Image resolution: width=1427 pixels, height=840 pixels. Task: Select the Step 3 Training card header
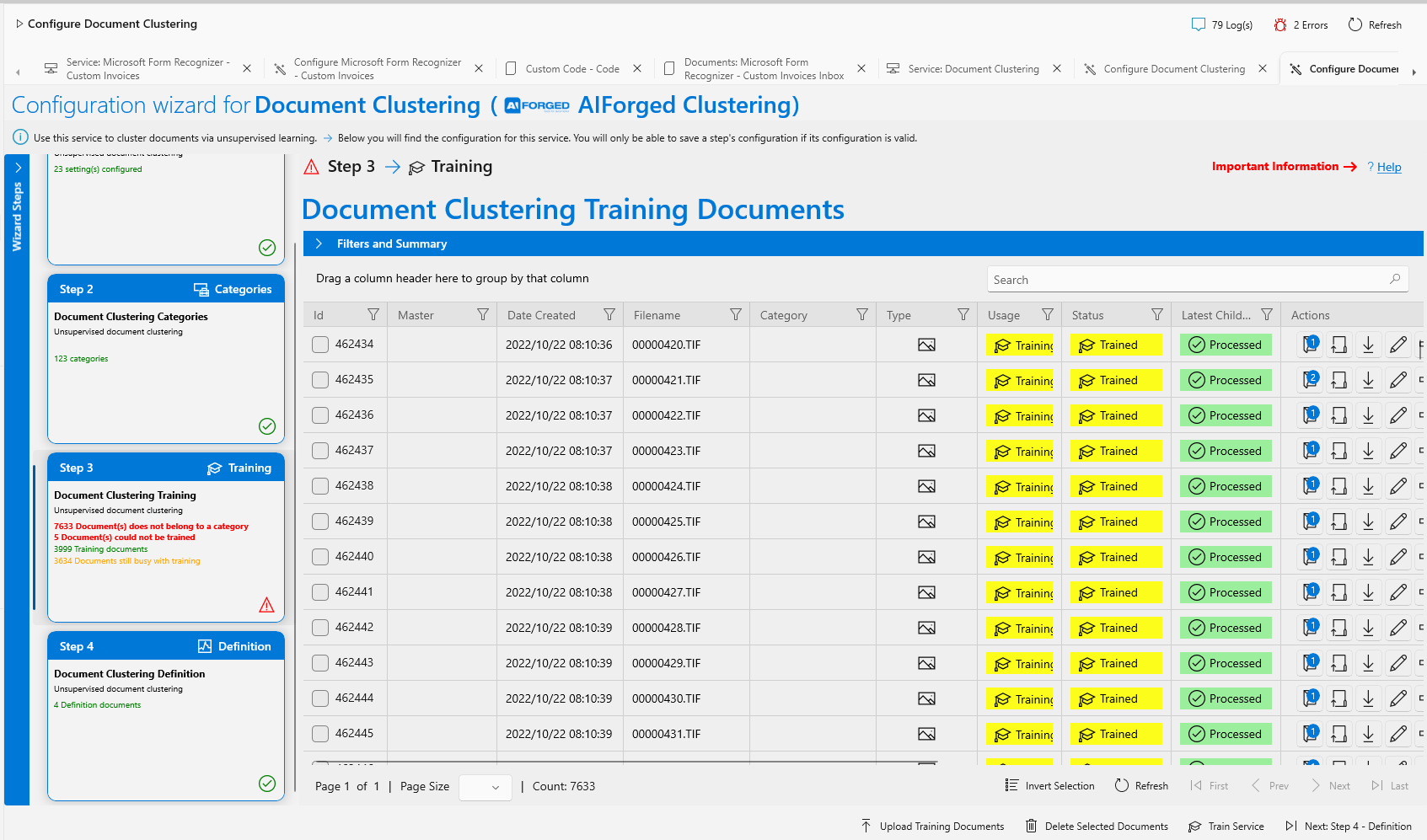tap(166, 468)
